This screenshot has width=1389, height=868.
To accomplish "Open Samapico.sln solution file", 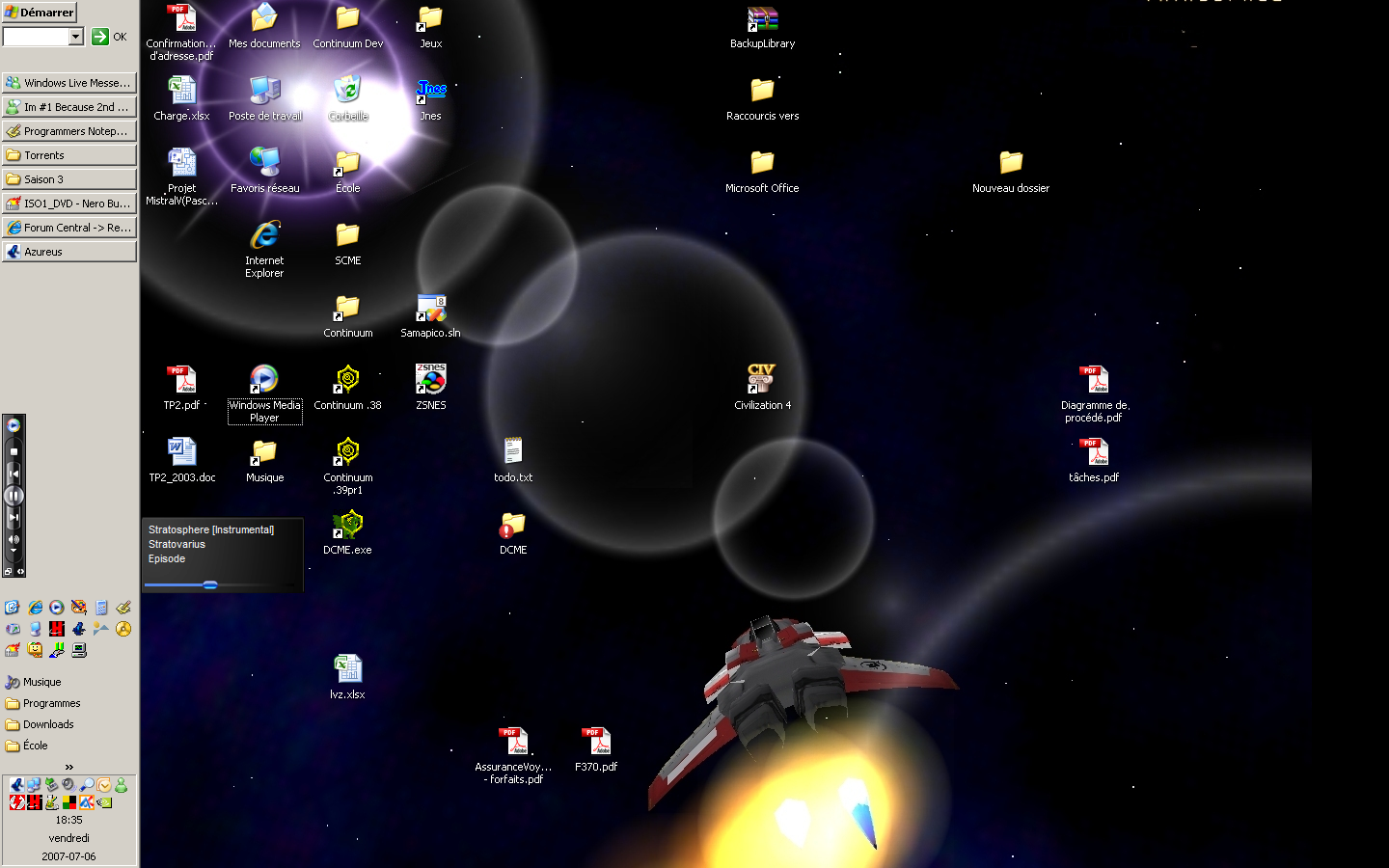I will (430, 315).
